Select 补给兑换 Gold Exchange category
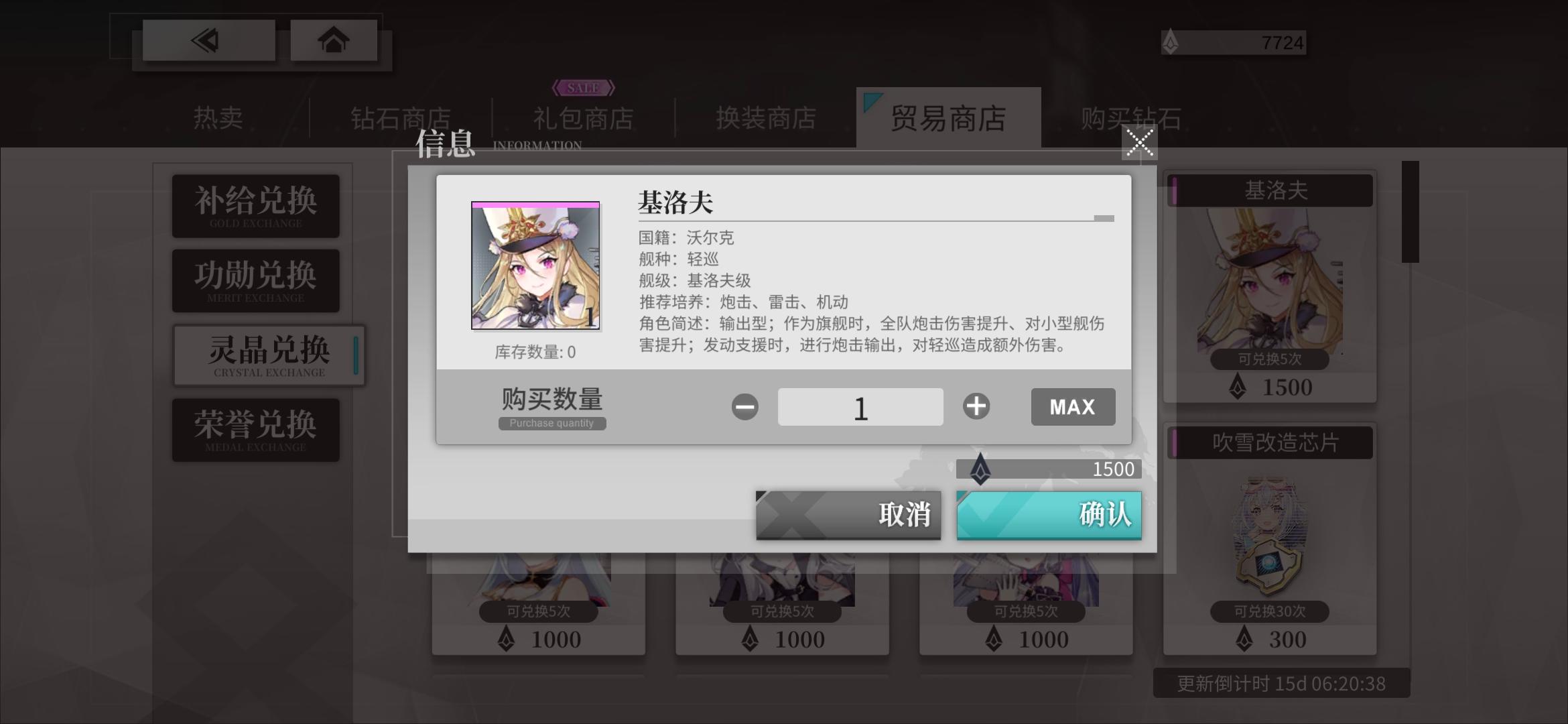 pos(255,206)
